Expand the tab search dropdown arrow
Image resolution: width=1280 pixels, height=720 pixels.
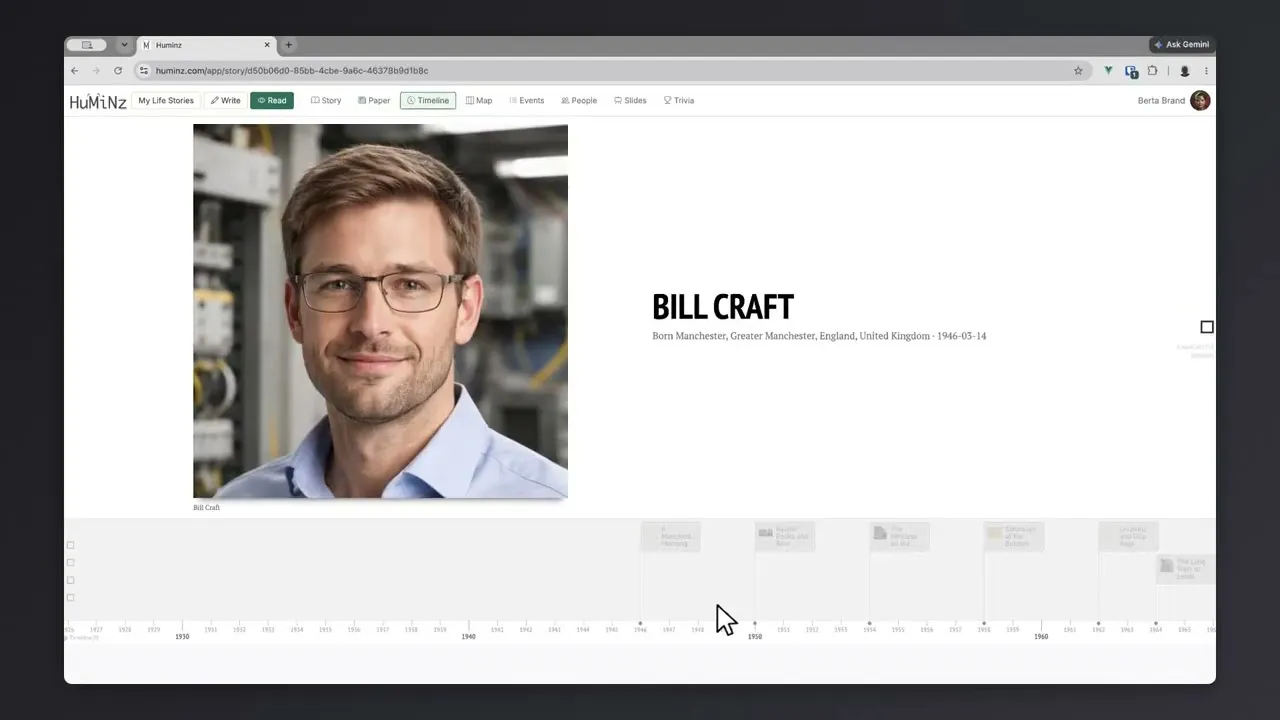click(x=124, y=45)
